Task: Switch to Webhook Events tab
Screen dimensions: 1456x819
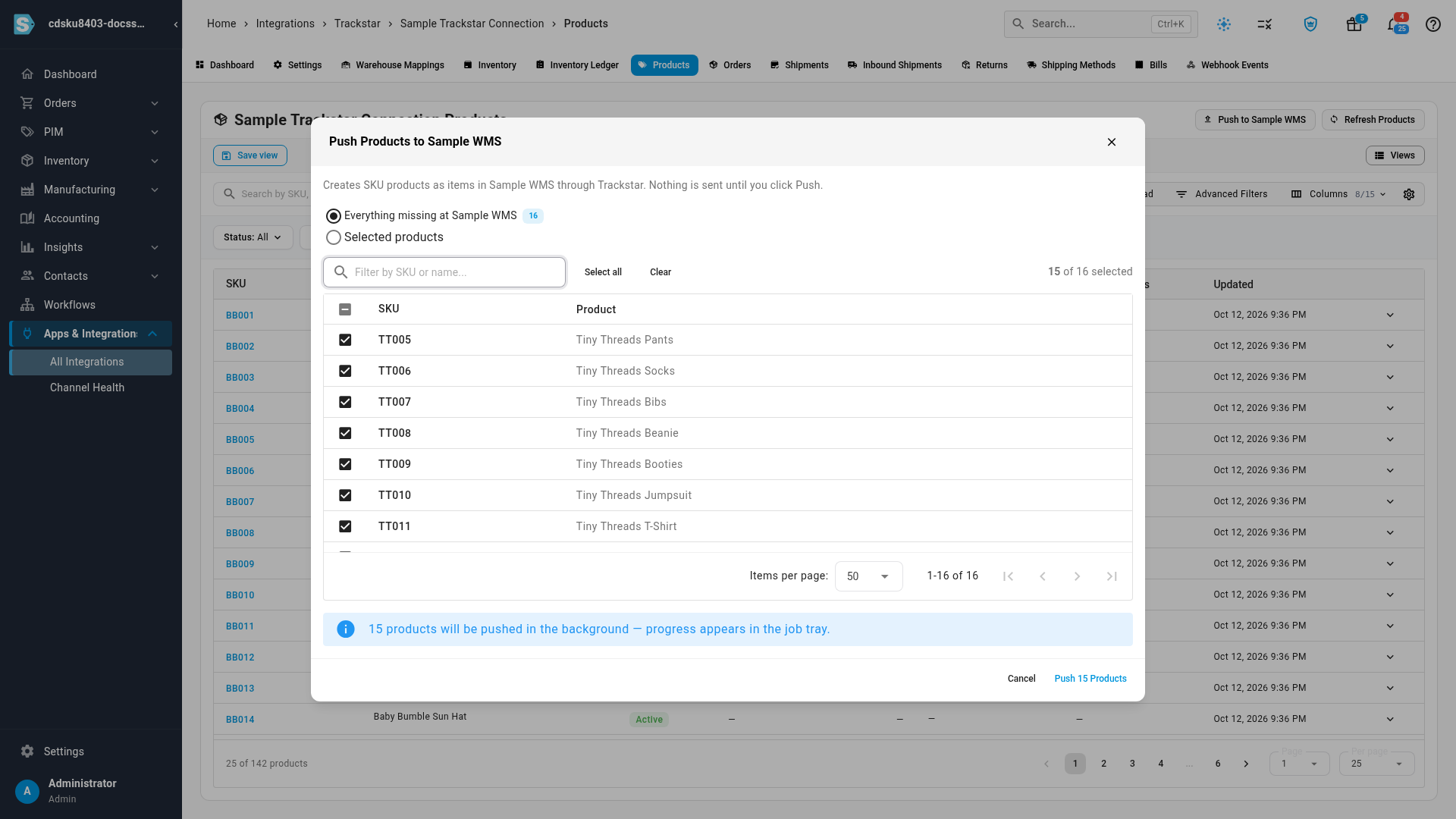Action: click(1227, 65)
